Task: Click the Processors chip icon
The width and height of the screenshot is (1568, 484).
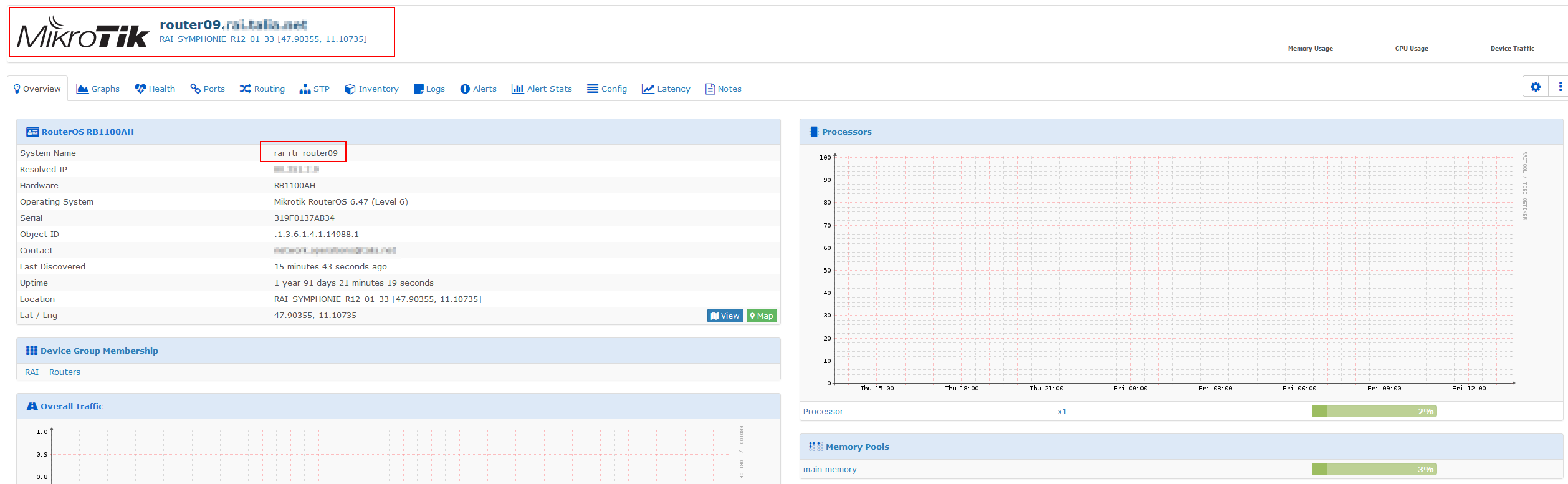Action: [814, 132]
